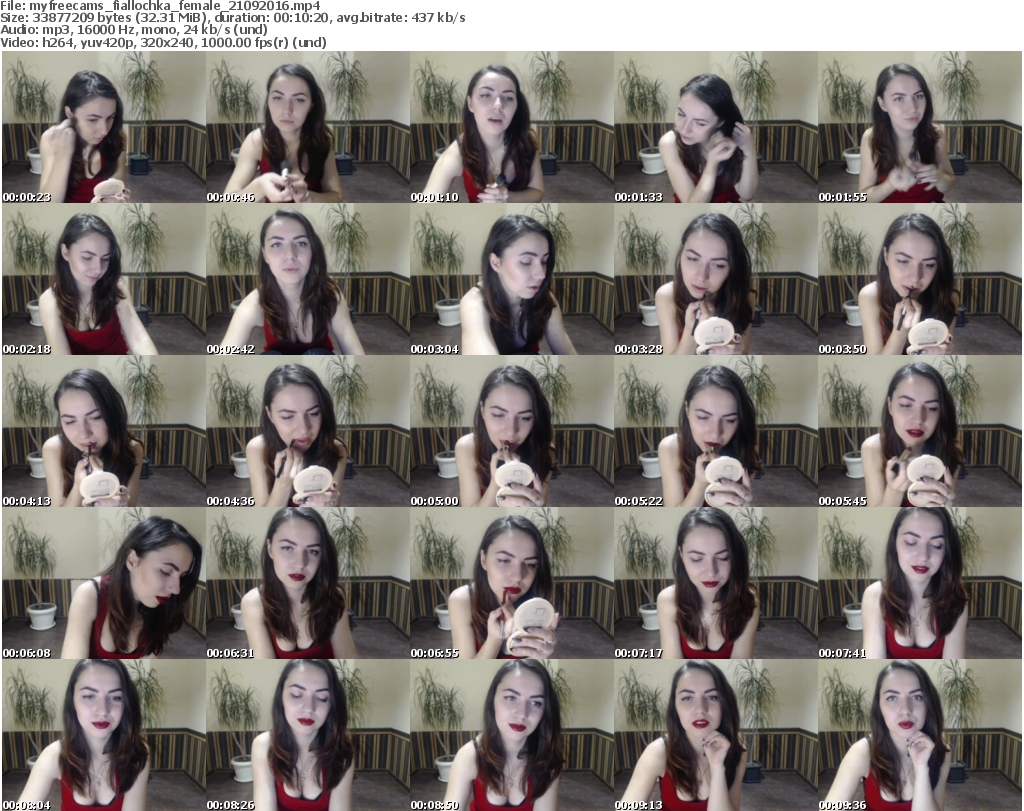
Task: View the frame at 00:07:41
Action: click(920, 583)
